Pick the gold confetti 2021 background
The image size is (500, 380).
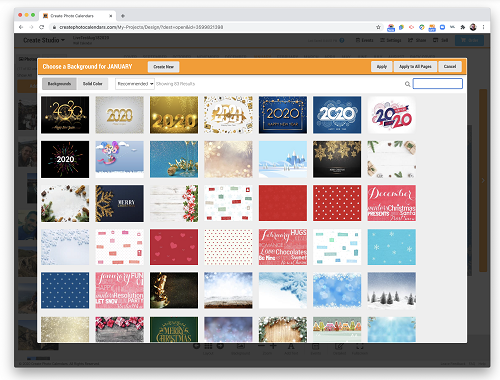(228, 115)
